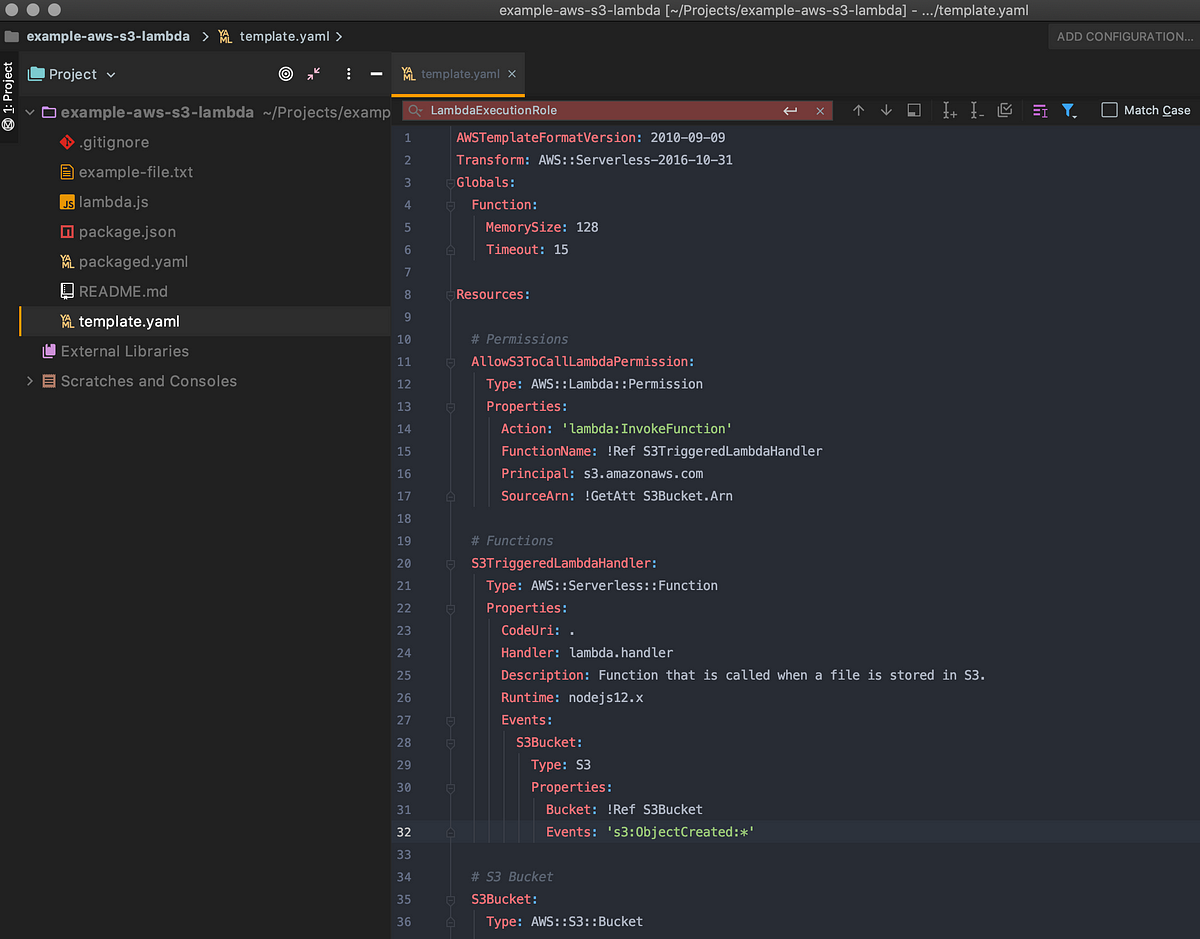This screenshot has width=1200, height=939.
Task: Click the Principal: s3.amazonaws.com line
Action: (602, 473)
